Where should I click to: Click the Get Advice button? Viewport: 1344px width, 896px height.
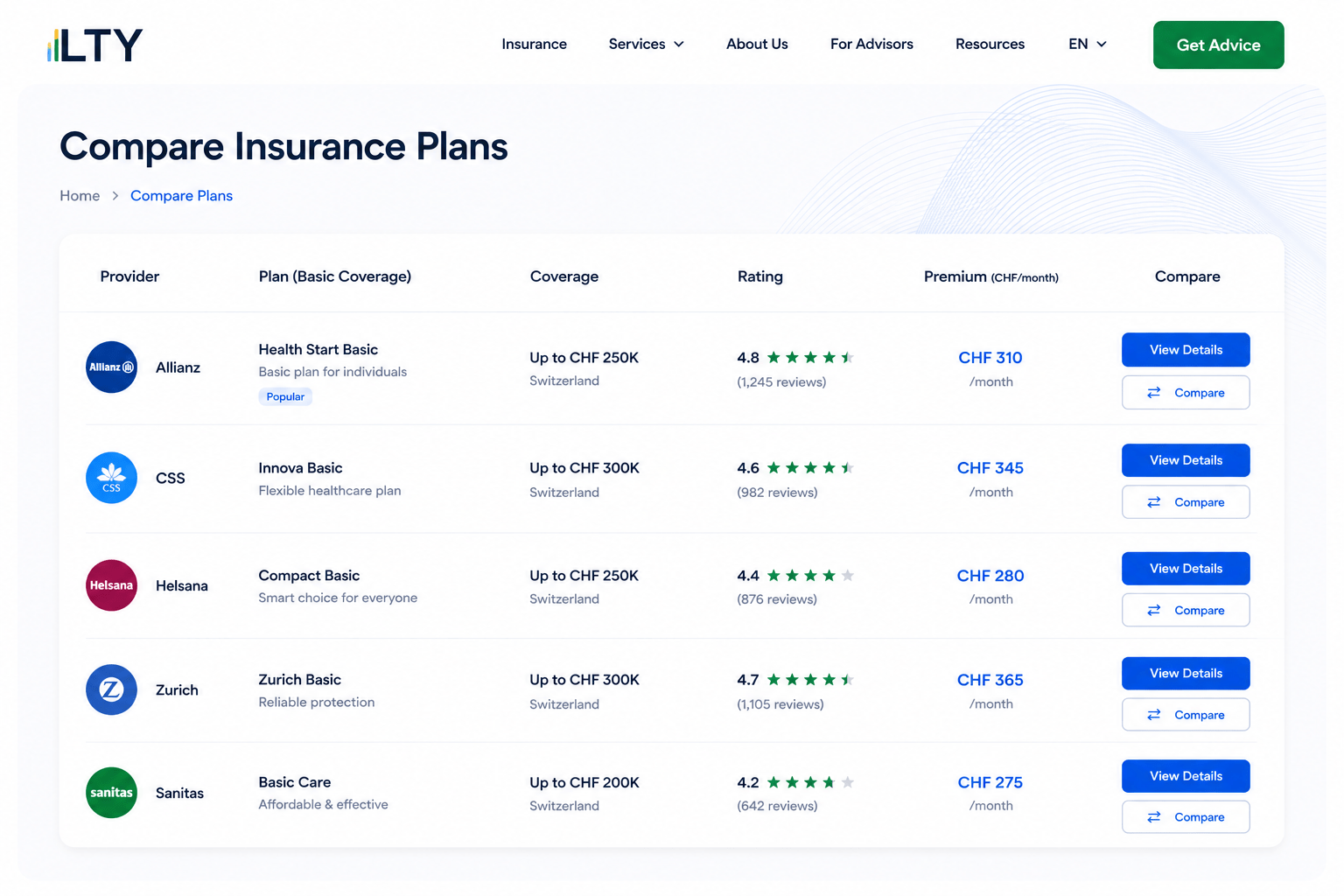point(1218,45)
